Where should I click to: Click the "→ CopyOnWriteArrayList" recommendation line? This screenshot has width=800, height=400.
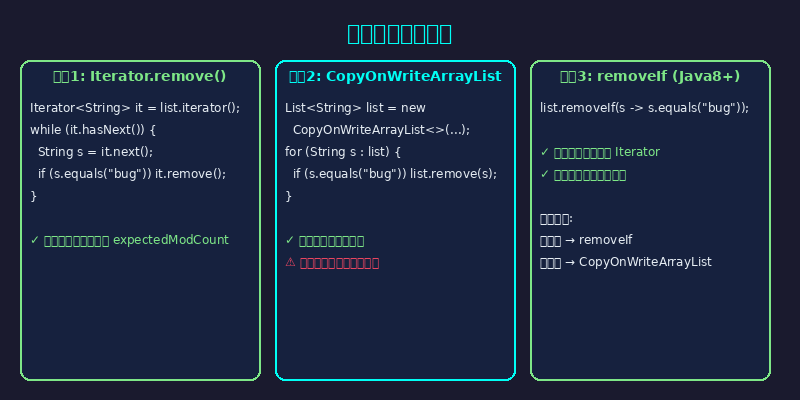626,262
